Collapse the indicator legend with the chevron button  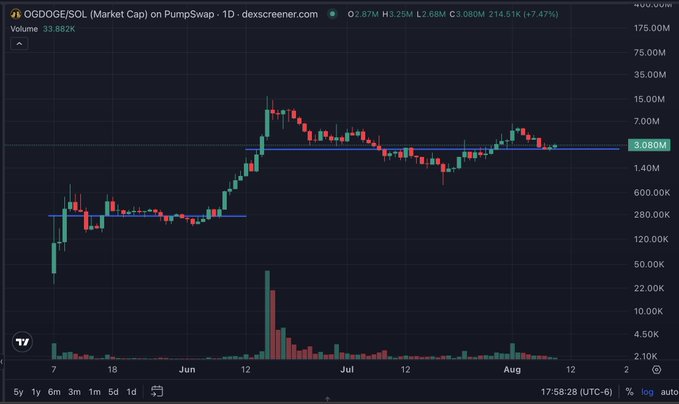(x=19, y=44)
